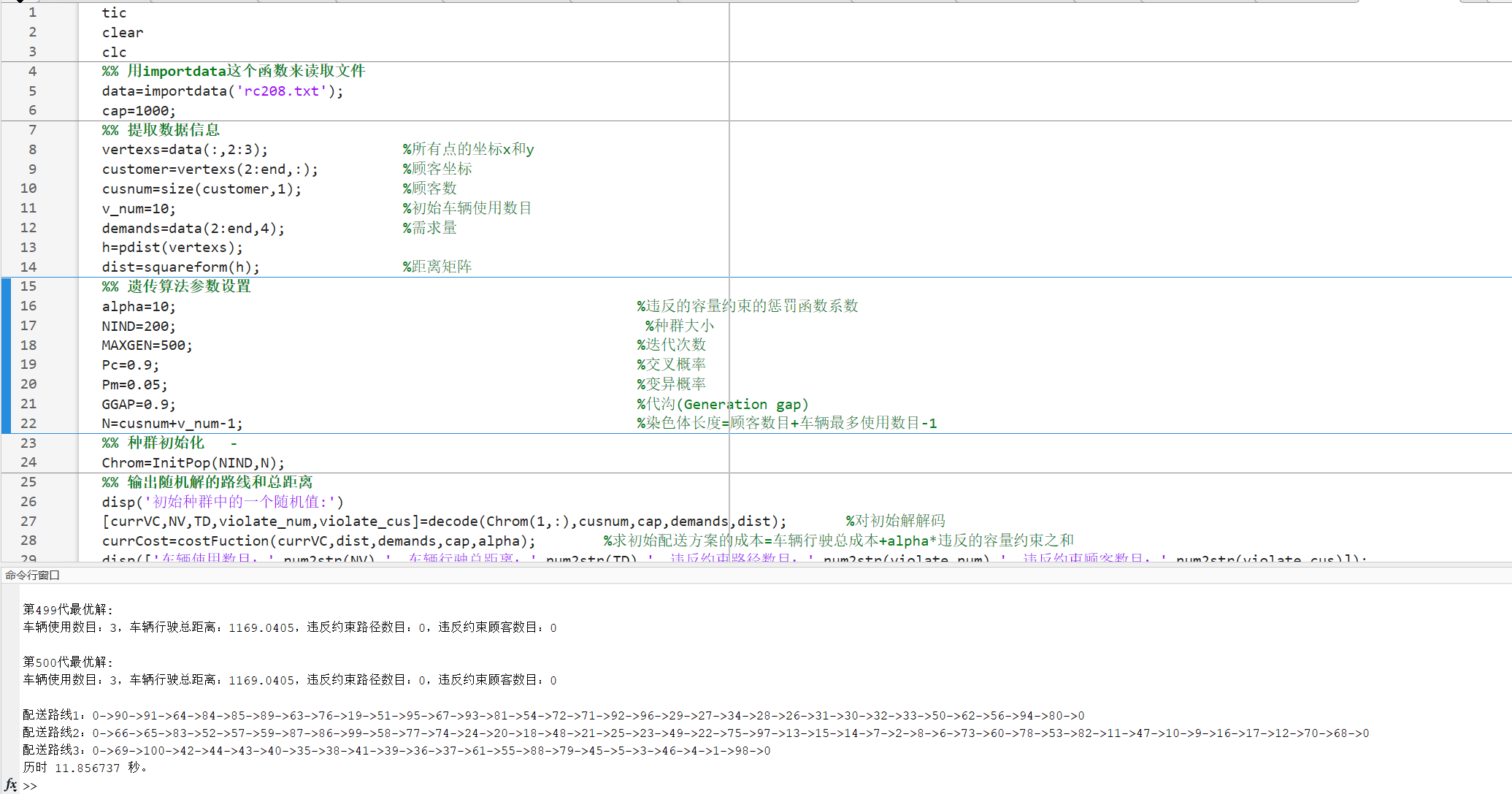Click line number 24 in gutter
The height and width of the screenshot is (794, 1512).
(x=28, y=462)
